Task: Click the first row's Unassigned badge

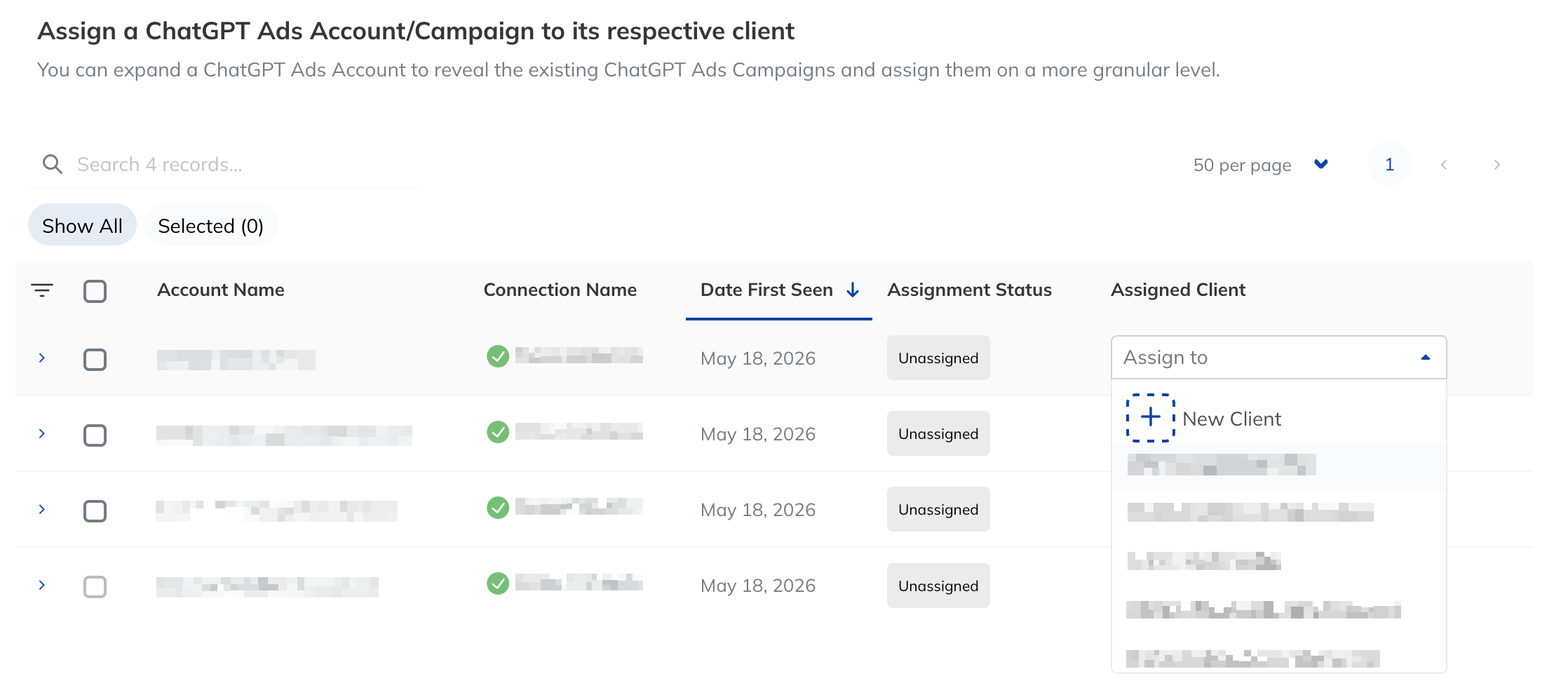Action: click(938, 358)
